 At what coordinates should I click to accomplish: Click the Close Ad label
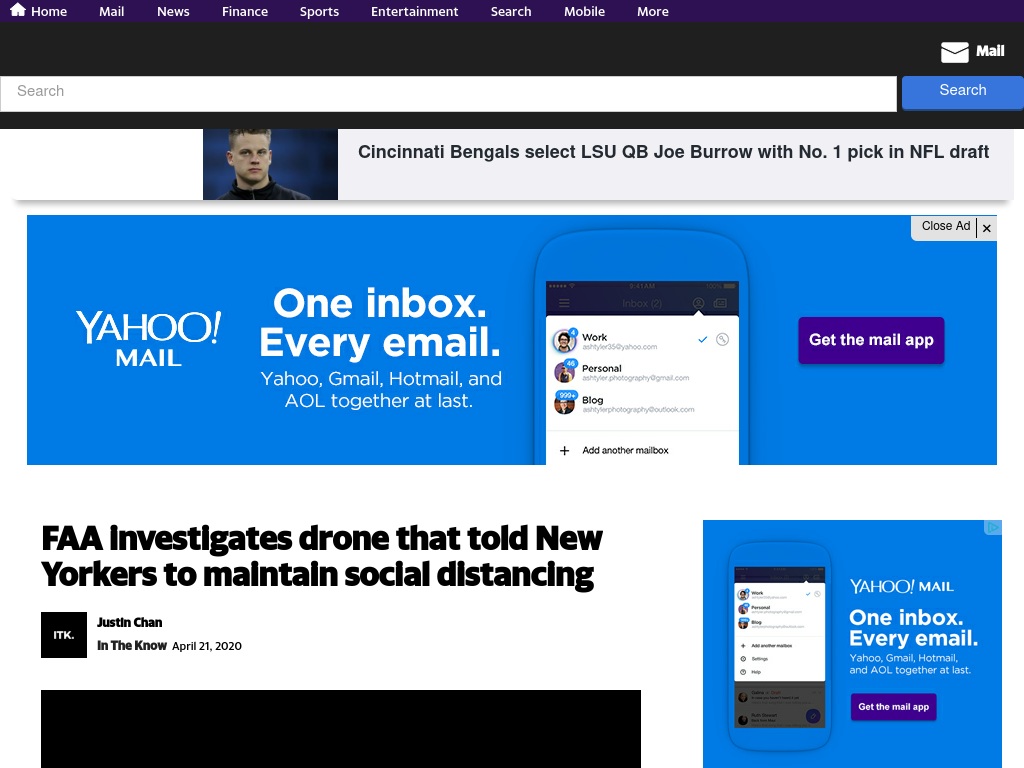coord(946,226)
